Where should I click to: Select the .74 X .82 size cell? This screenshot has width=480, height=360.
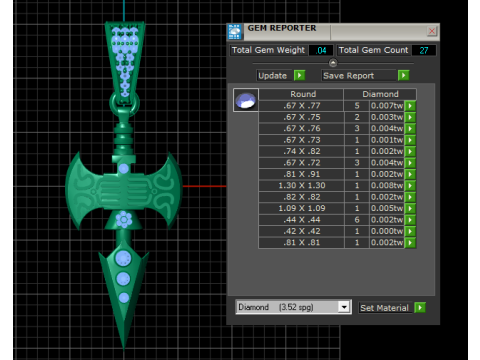click(301, 151)
